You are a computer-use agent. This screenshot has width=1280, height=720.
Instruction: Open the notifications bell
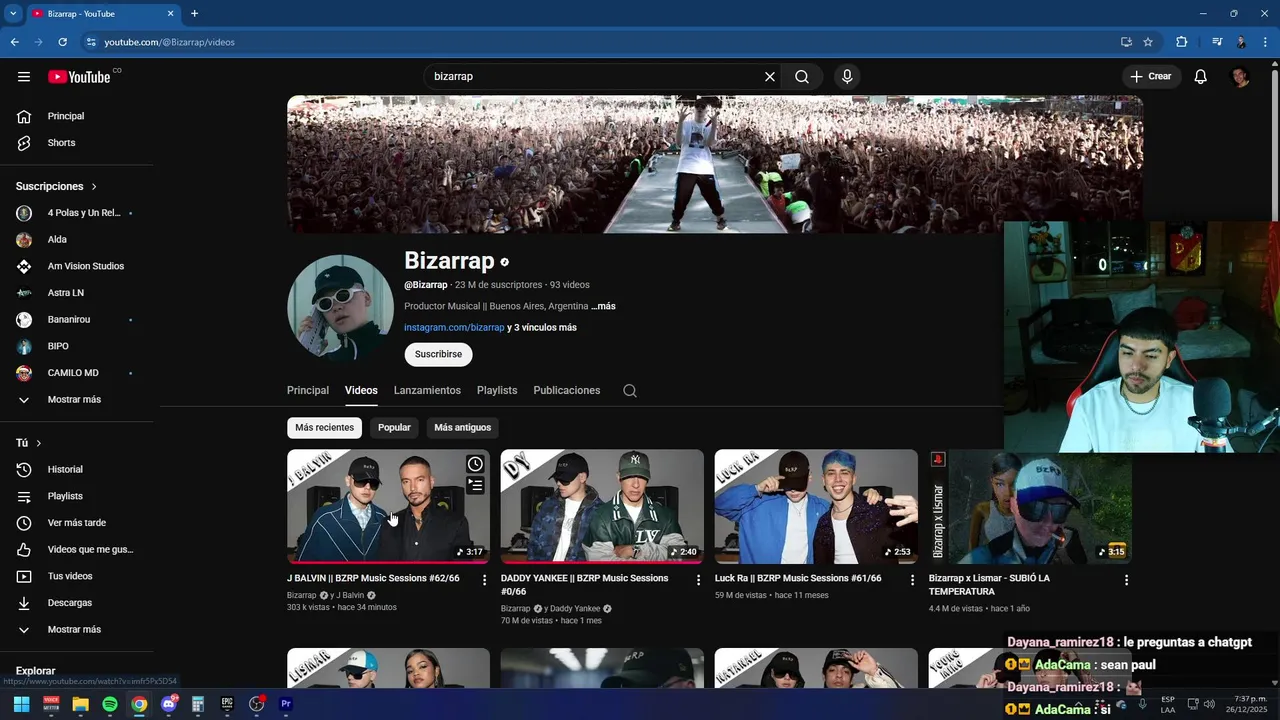coord(1201,77)
